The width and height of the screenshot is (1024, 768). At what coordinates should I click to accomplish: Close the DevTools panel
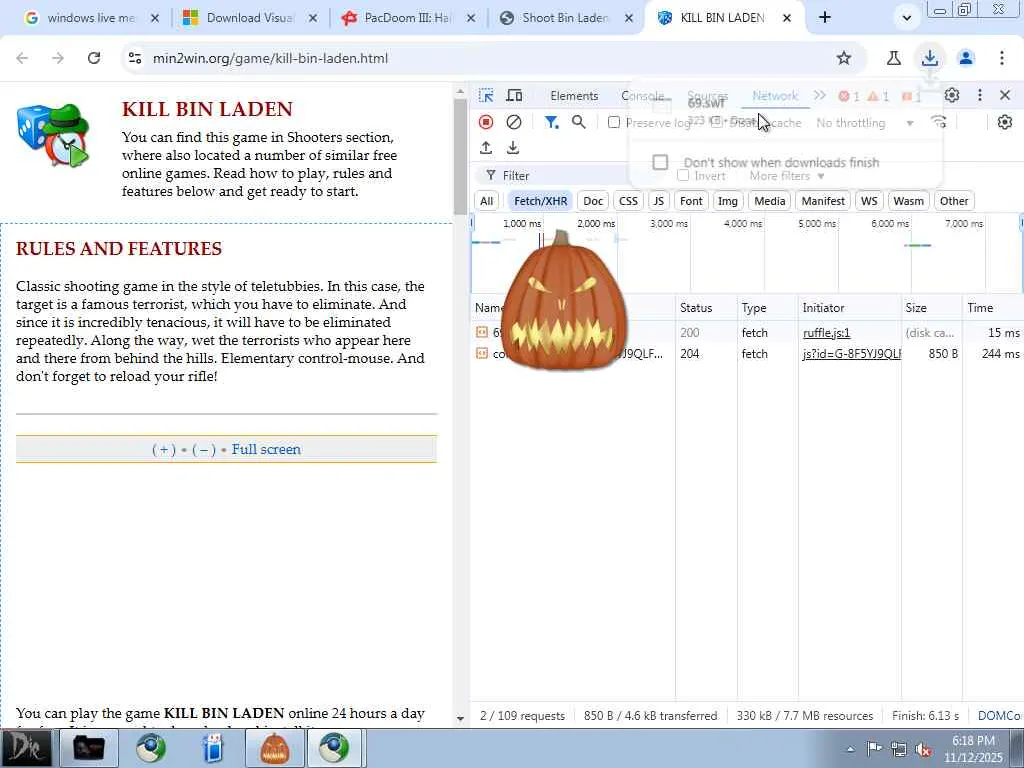pos(1005,95)
